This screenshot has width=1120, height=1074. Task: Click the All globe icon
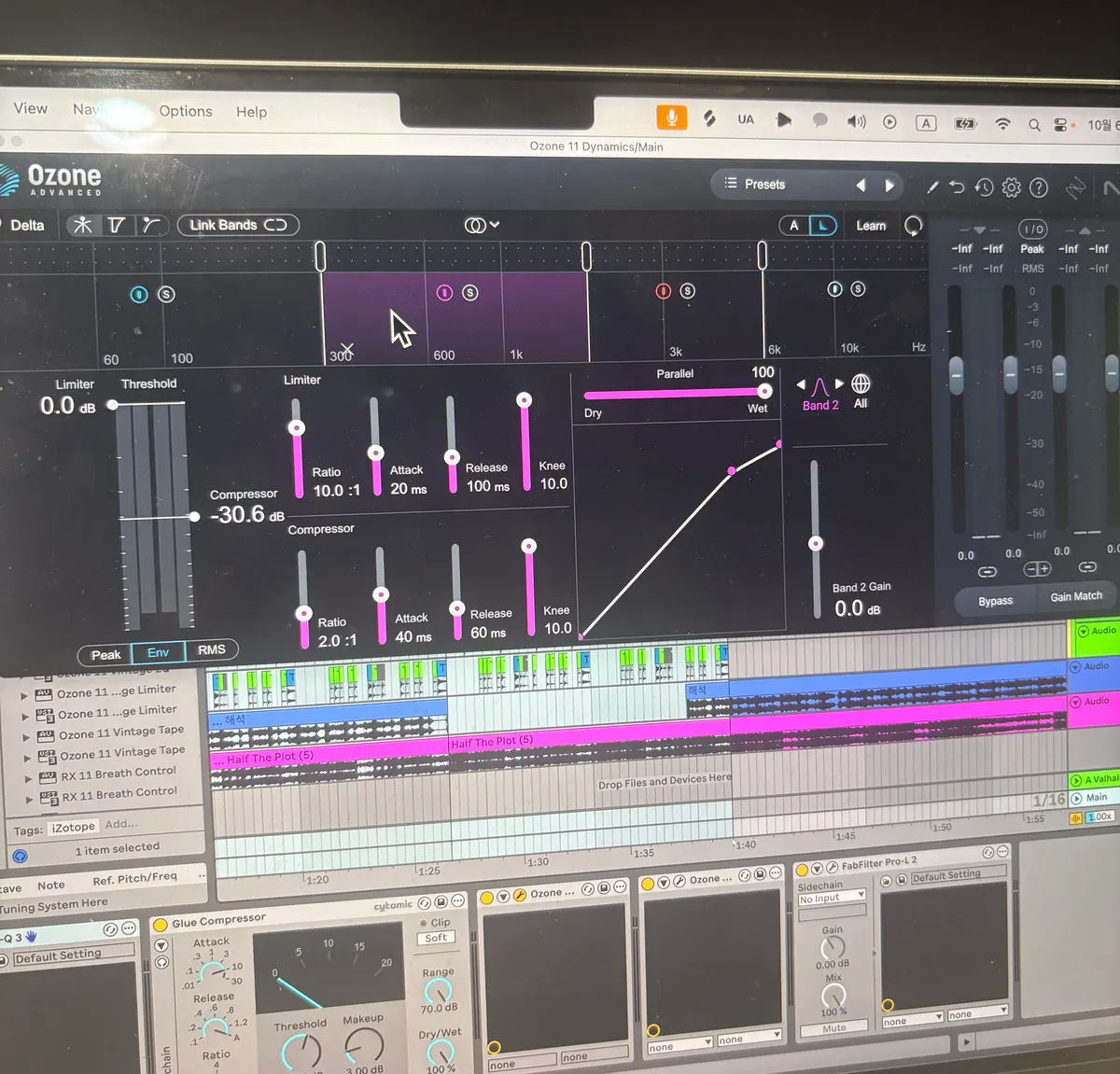[x=861, y=384]
